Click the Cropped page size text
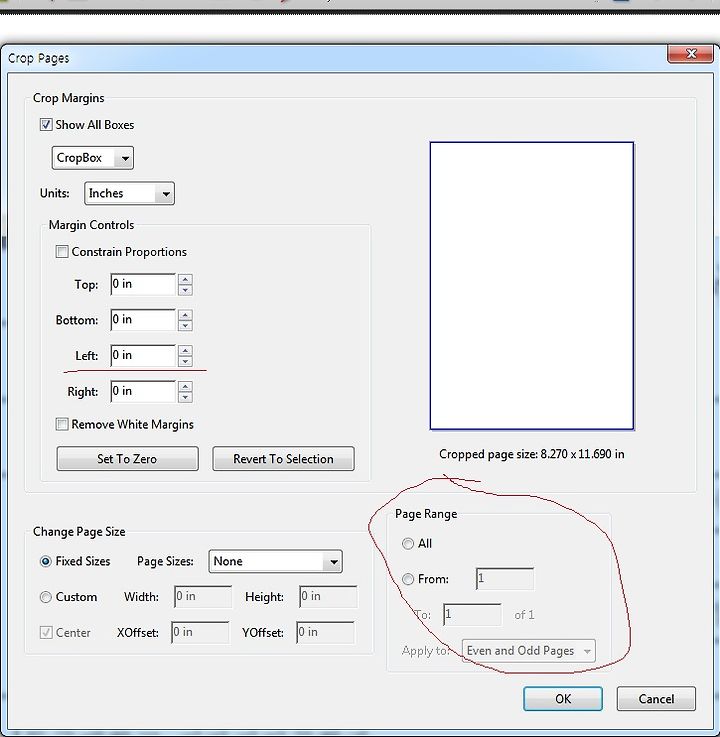Screen dimensions: 720x737 click(532, 454)
